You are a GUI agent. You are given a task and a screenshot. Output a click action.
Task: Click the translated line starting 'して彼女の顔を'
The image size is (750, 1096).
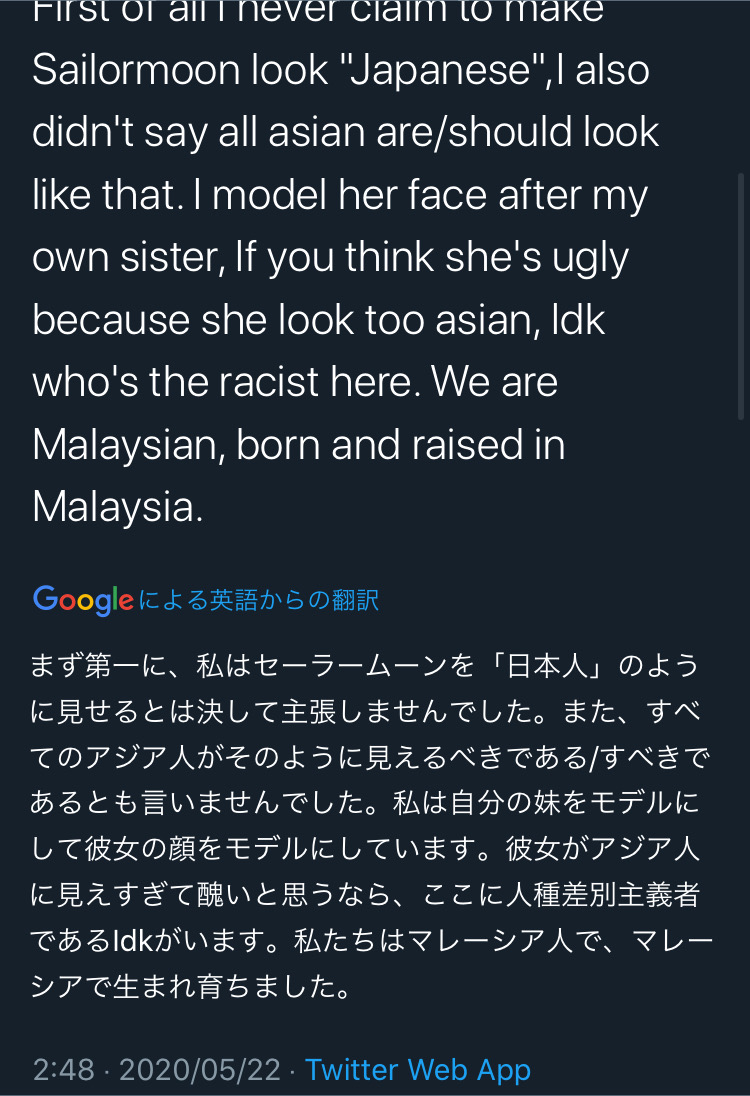coord(363,849)
